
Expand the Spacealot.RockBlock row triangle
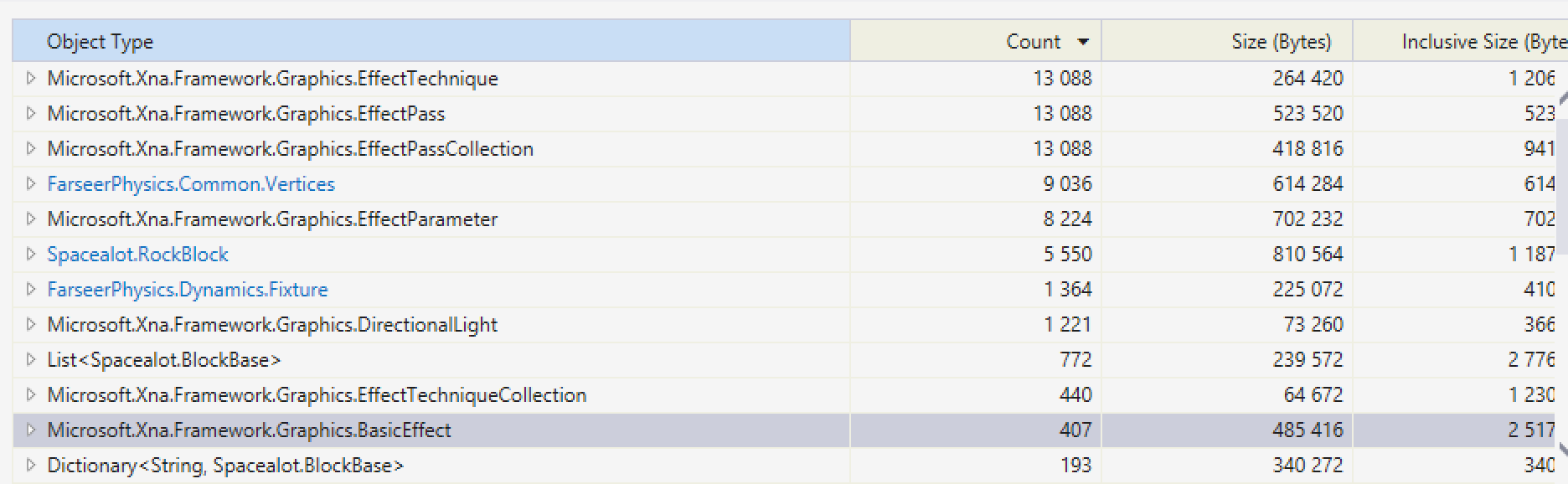(31, 254)
